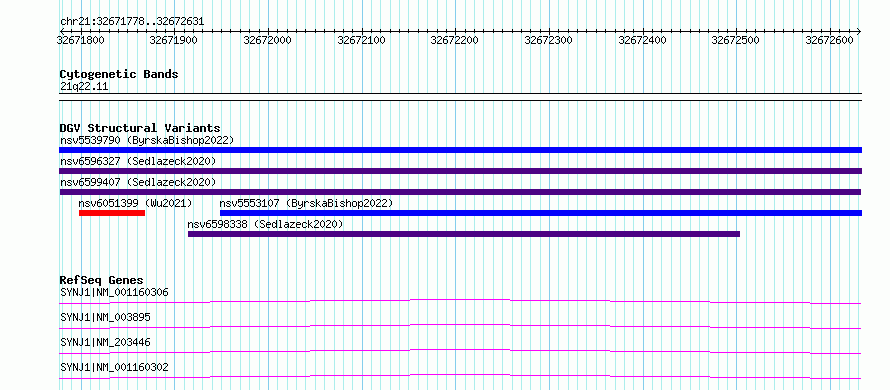This screenshot has height=390, width=890.
Task: Select the nsv6598338 purple variant bar
Action: (x=464, y=234)
